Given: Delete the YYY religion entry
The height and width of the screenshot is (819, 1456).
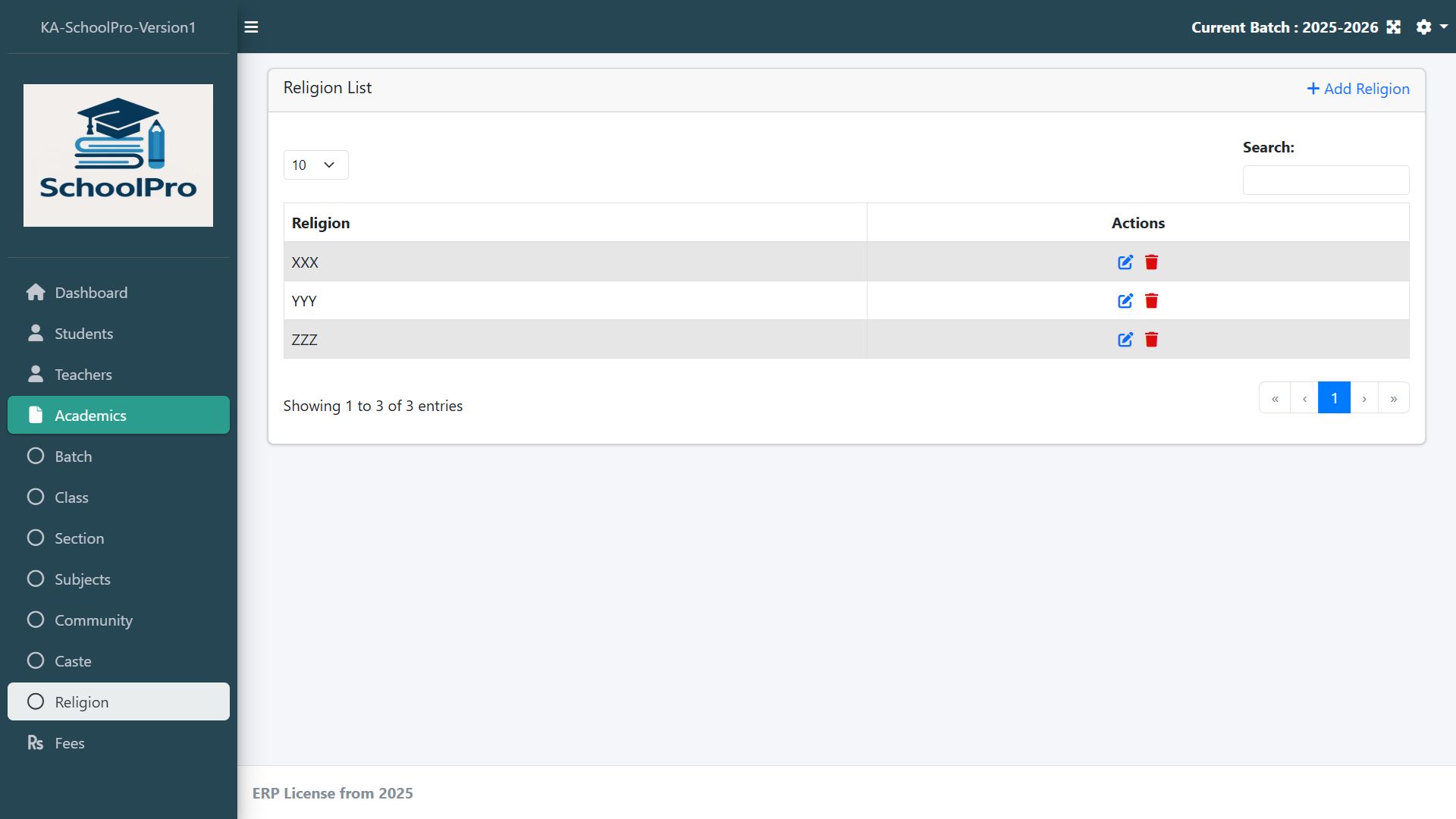Looking at the screenshot, I should coord(1151,301).
